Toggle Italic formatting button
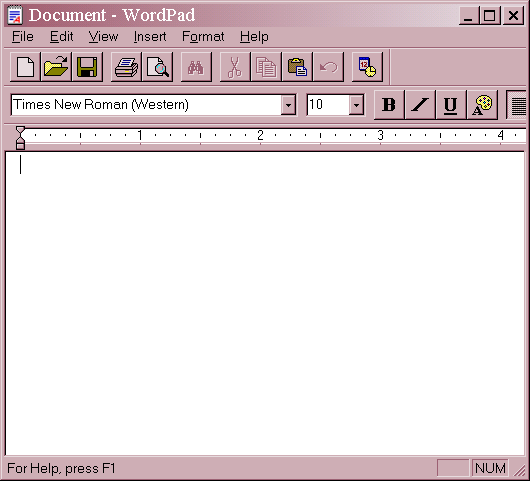 coord(420,105)
